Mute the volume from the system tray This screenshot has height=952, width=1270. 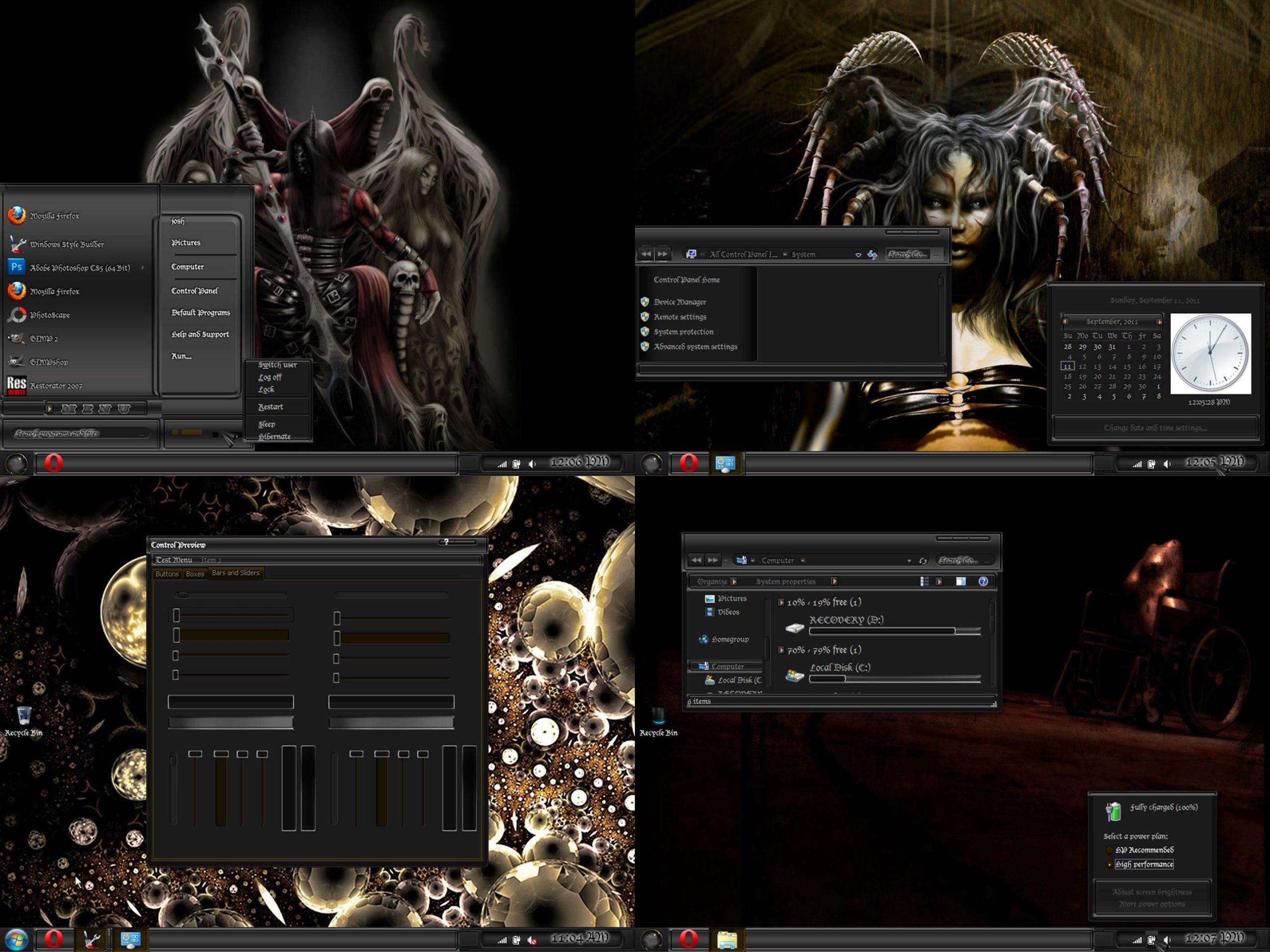[x=531, y=463]
